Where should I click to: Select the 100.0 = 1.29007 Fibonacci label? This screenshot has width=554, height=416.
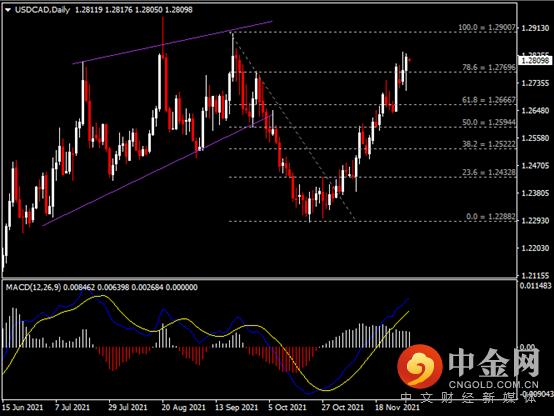tap(487, 27)
